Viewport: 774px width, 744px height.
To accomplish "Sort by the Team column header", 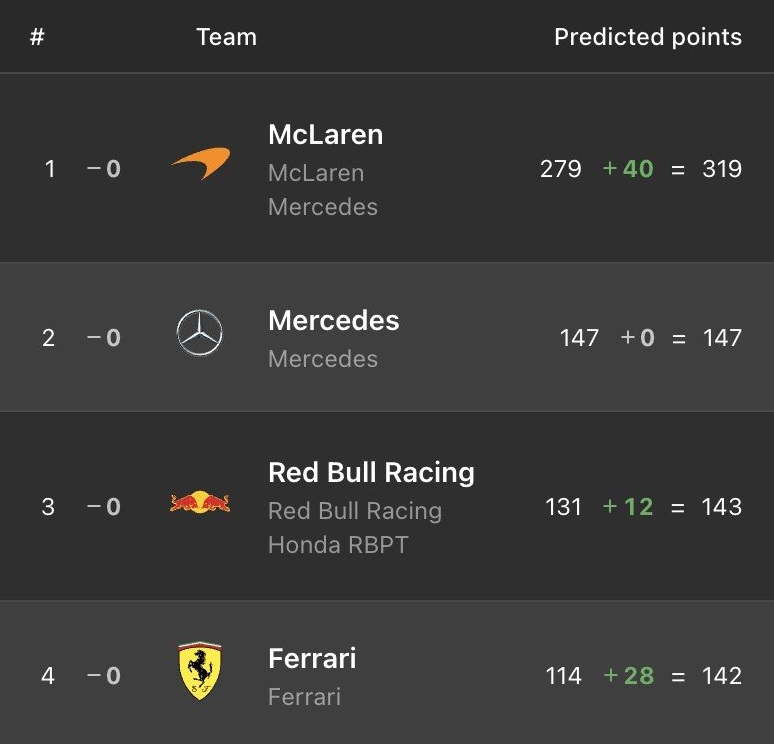I will pos(226,38).
